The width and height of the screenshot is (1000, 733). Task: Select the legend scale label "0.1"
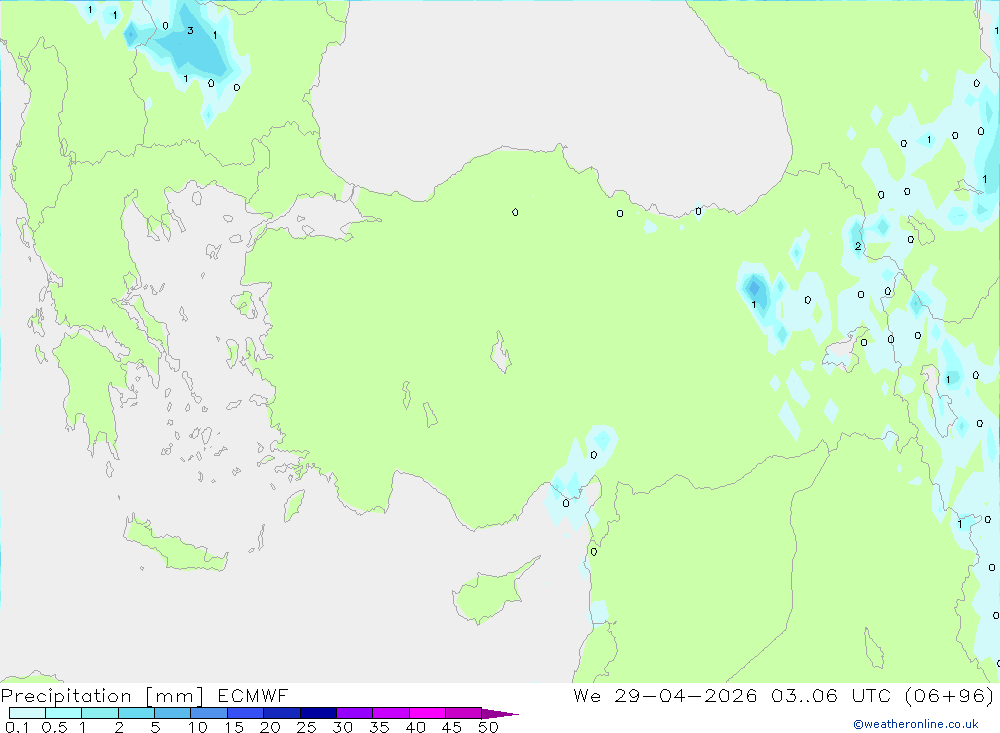click(x=17, y=727)
